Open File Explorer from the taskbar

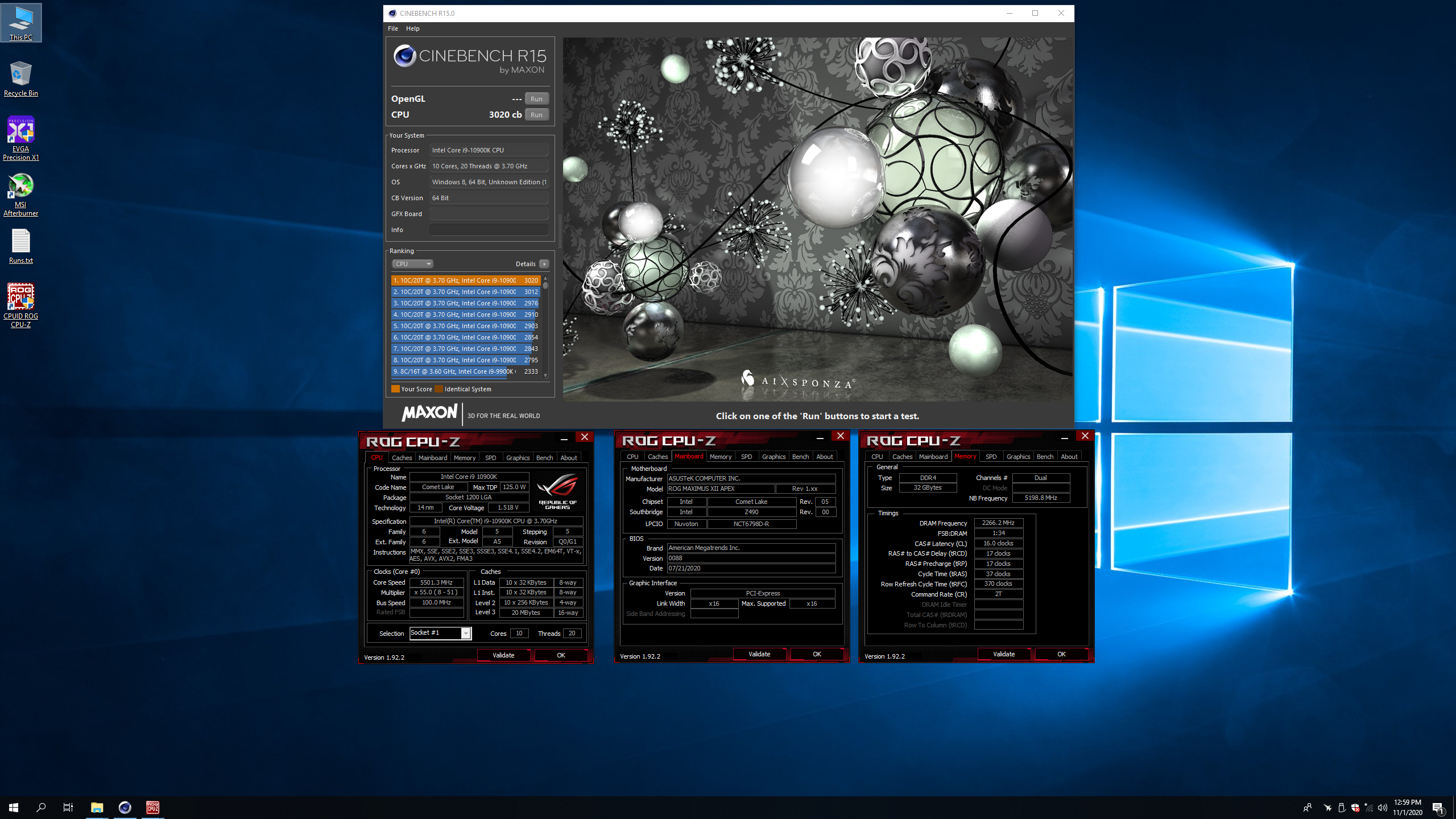click(x=97, y=807)
